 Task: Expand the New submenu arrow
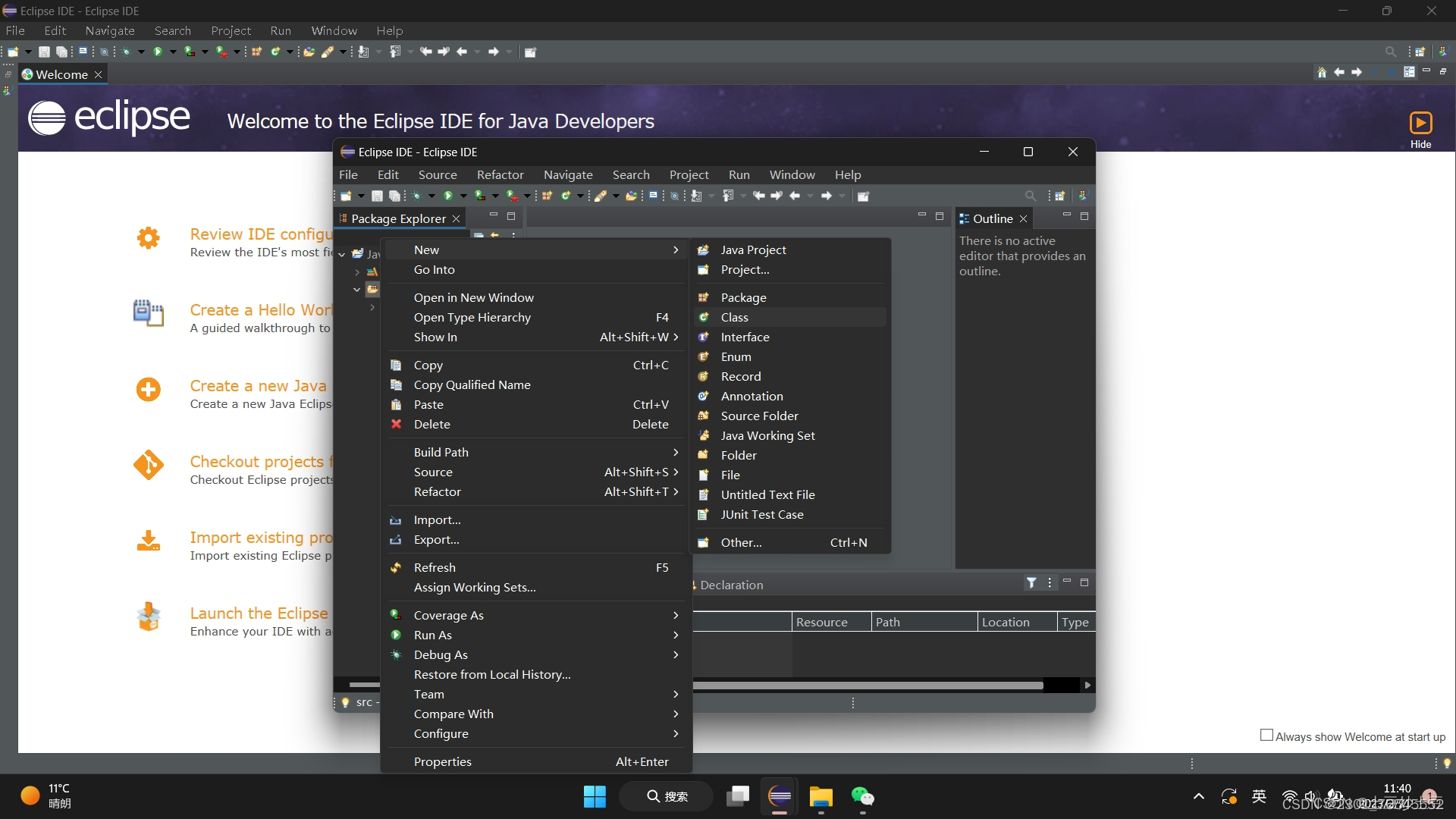(676, 249)
